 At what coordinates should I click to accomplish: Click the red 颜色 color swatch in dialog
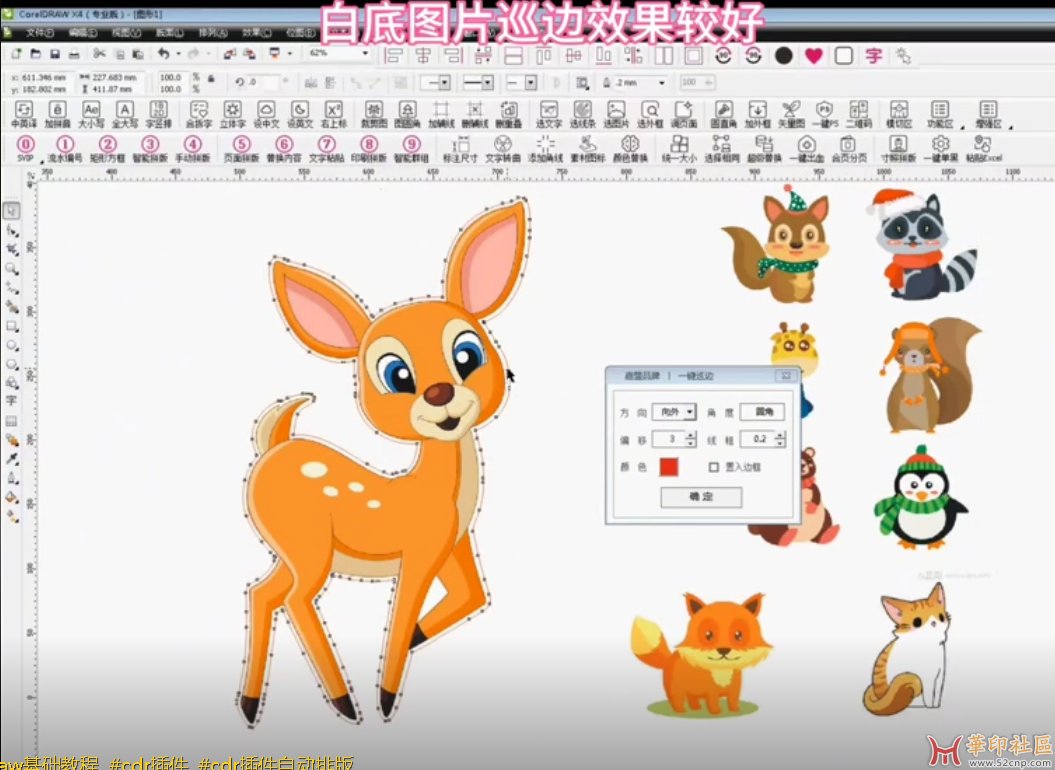tap(668, 466)
